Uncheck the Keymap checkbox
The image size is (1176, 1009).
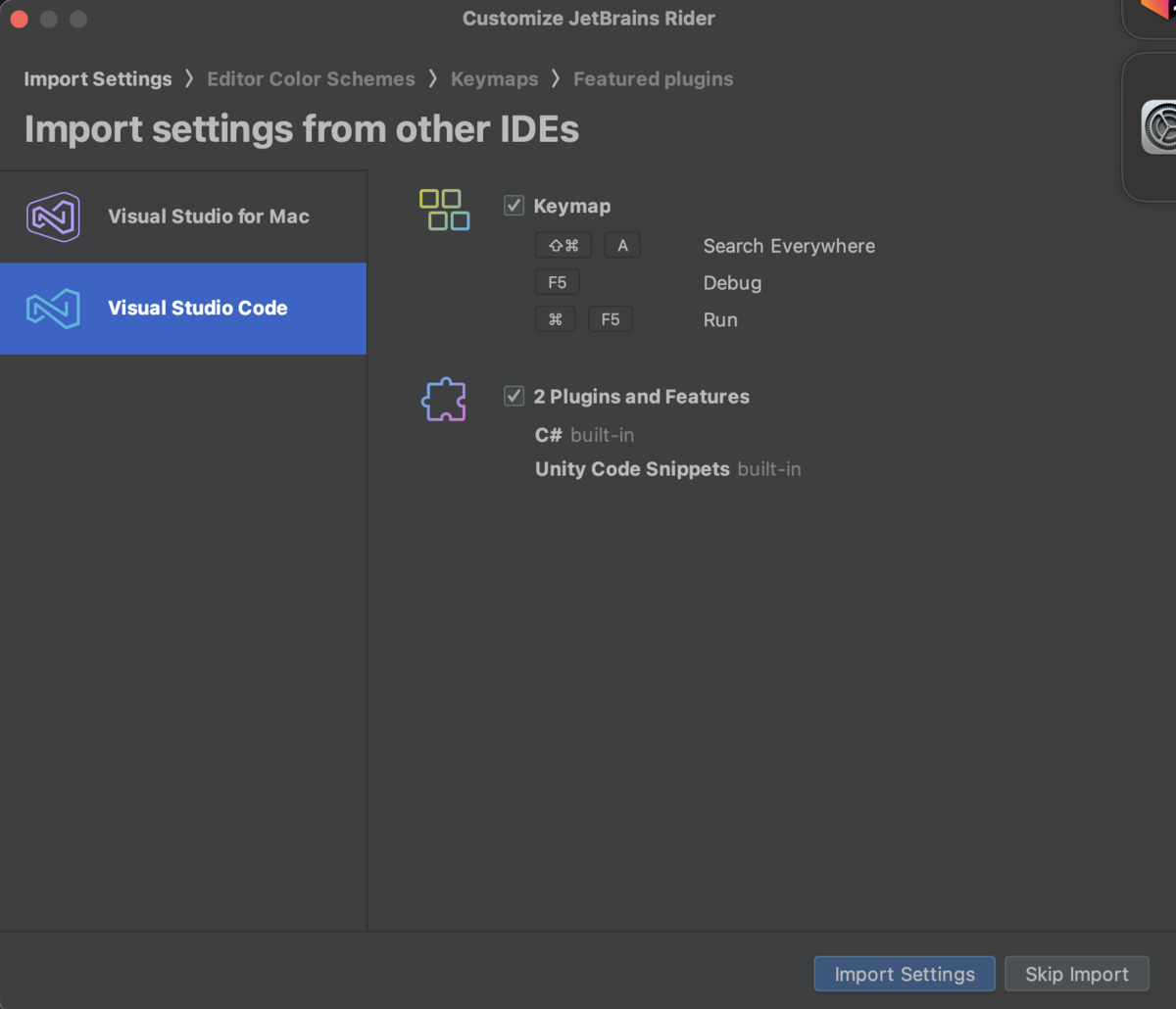click(514, 204)
